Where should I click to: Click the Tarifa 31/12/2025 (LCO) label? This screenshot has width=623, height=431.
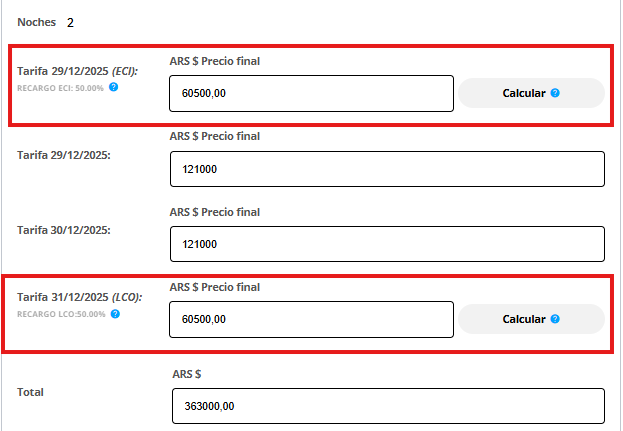point(79,297)
